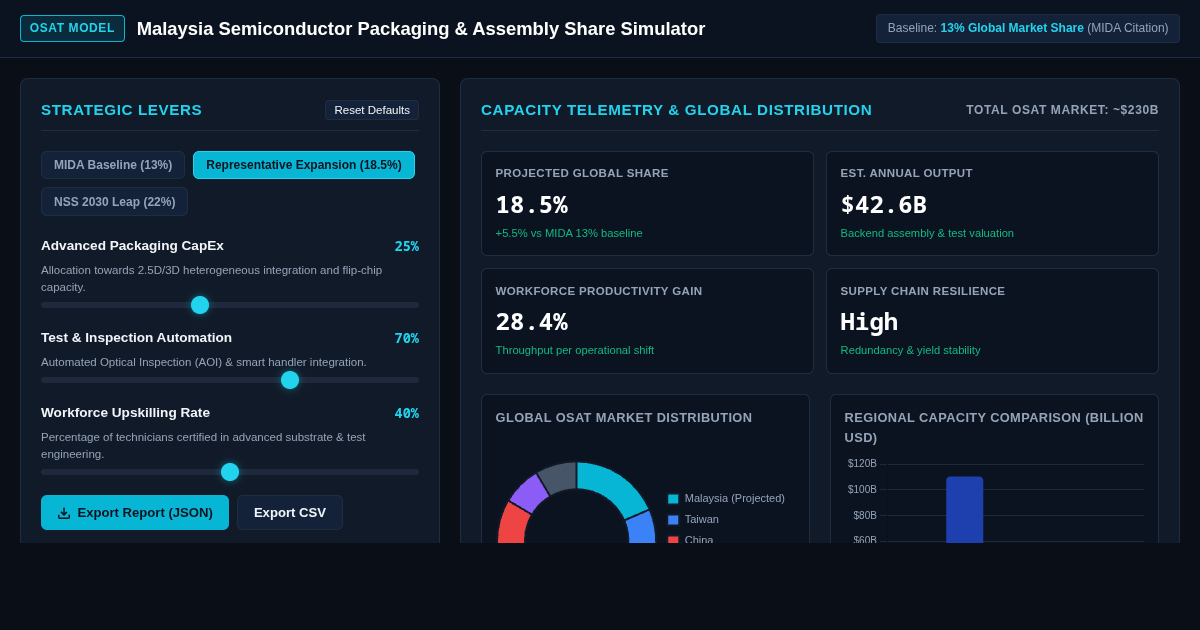
Task: Click the Capacity Telemetry & Global Distribution heading
Action: point(676,110)
